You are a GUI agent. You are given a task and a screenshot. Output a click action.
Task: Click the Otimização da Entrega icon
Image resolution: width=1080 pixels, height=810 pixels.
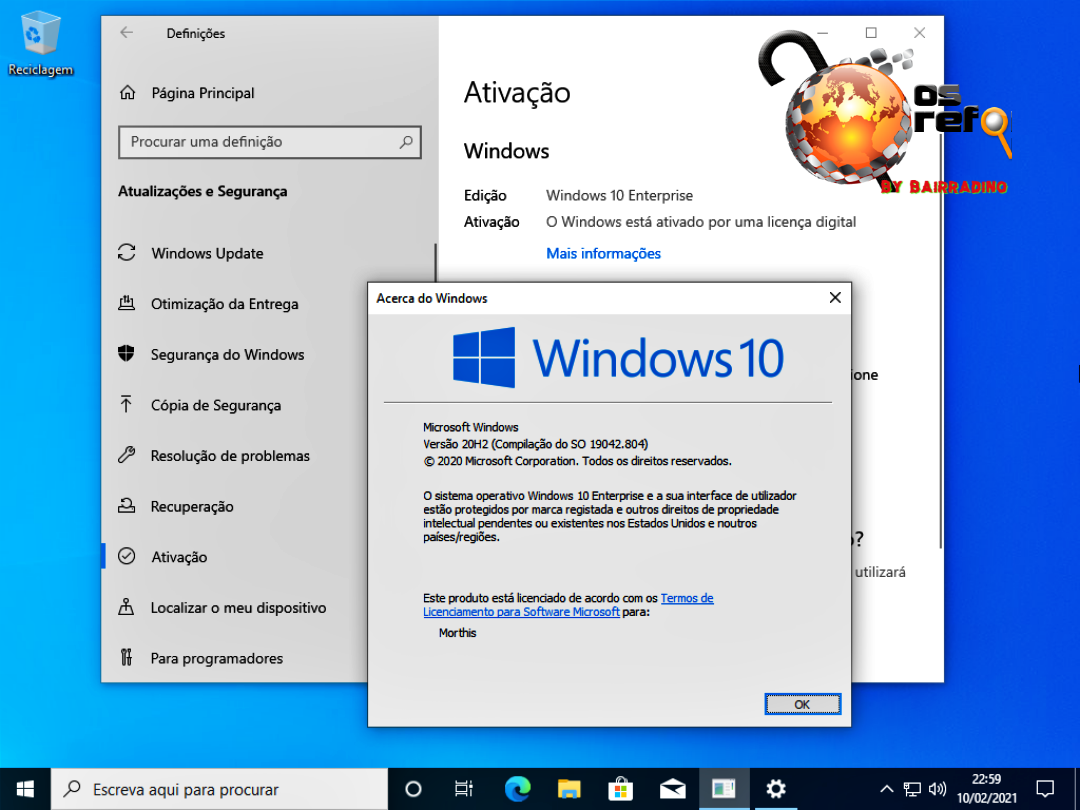[x=127, y=303]
